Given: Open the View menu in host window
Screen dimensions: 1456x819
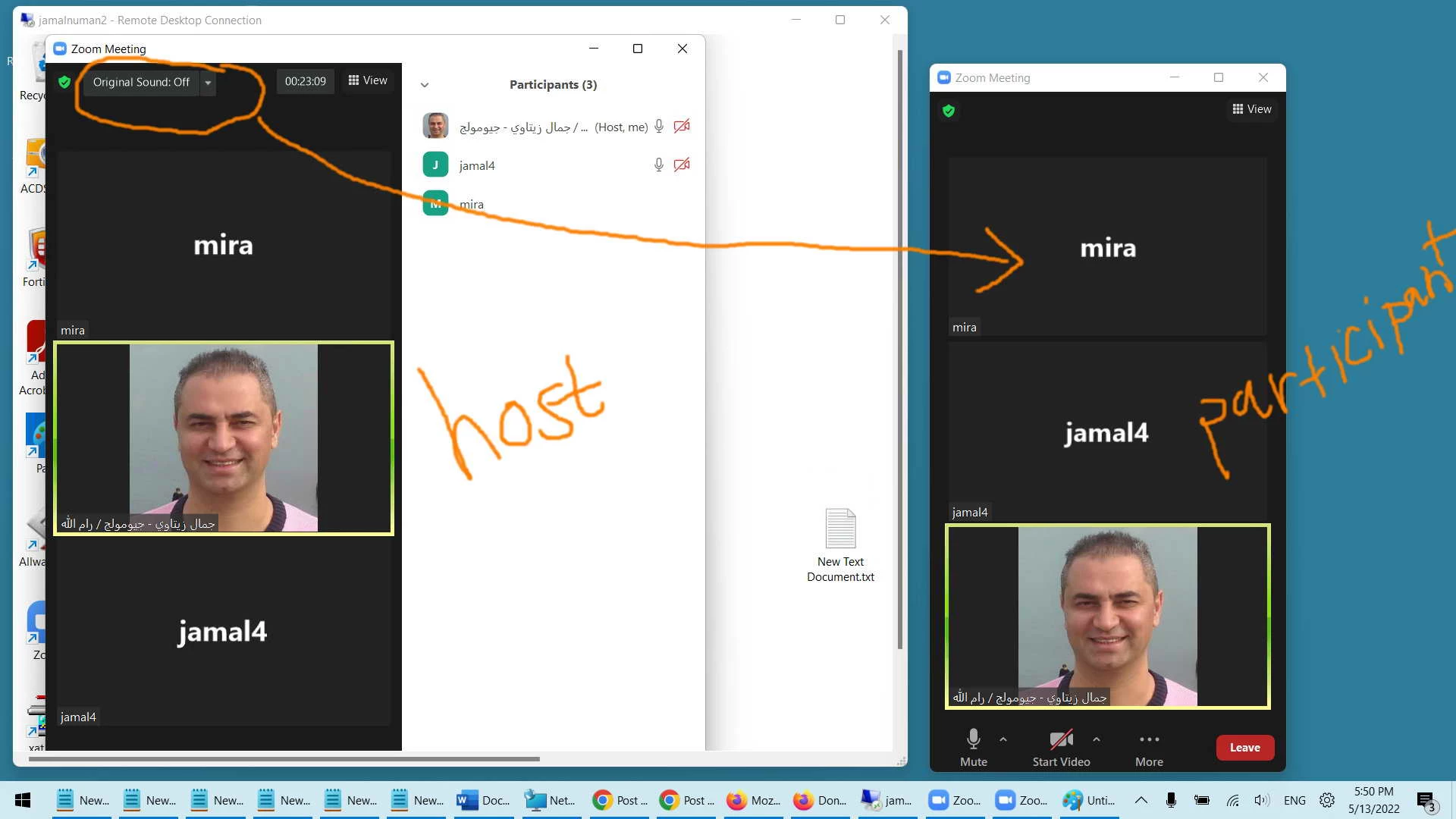Looking at the screenshot, I should (x=368, y=80).
